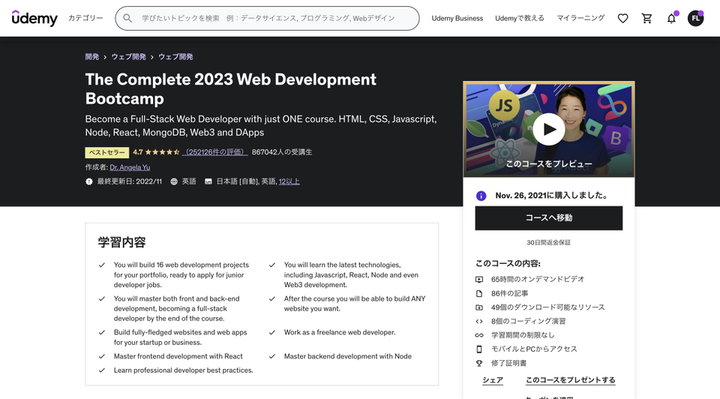Click the coding exercises icon
Screen dimensions: 720x399
click(479, 321)
